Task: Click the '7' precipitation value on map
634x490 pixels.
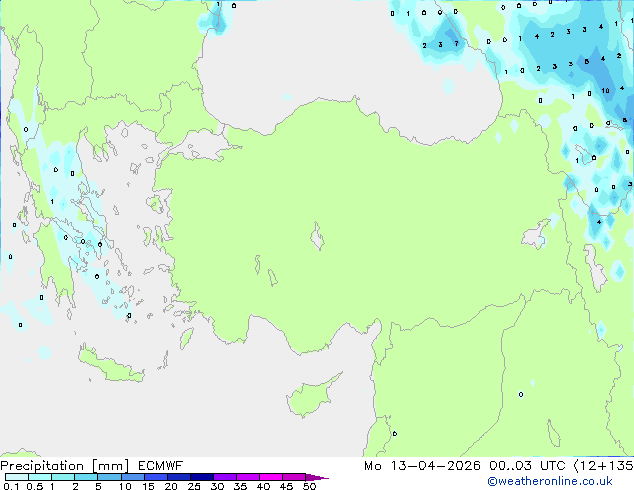Action: coord(456,43)
